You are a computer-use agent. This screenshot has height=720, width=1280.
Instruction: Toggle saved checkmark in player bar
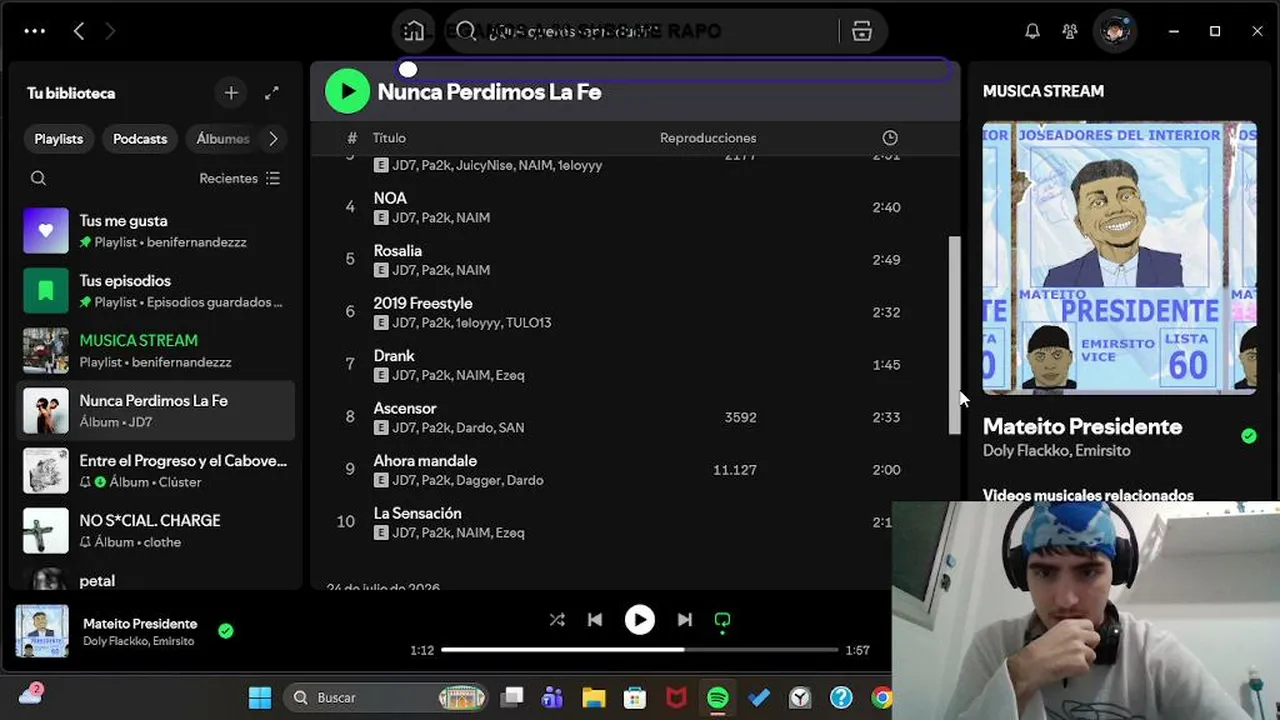226,631
